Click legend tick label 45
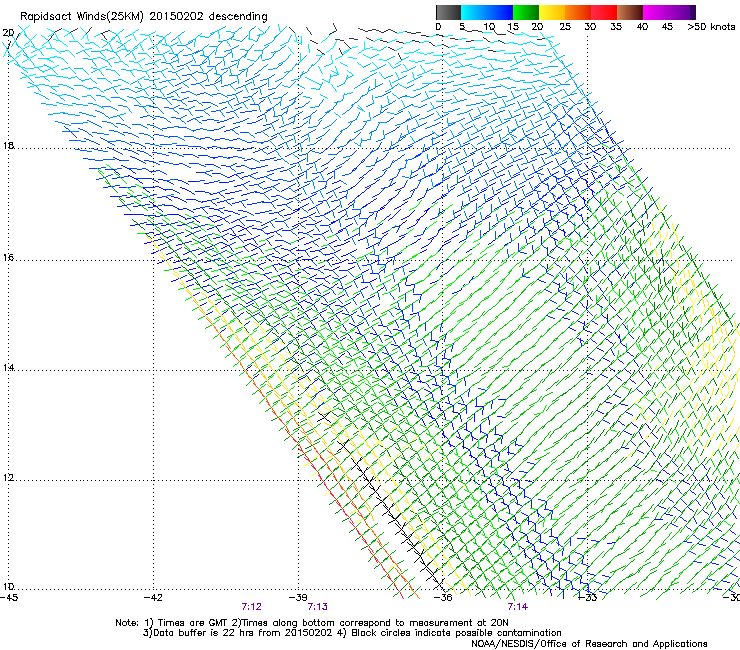740x650 pixels. [667, 27]
